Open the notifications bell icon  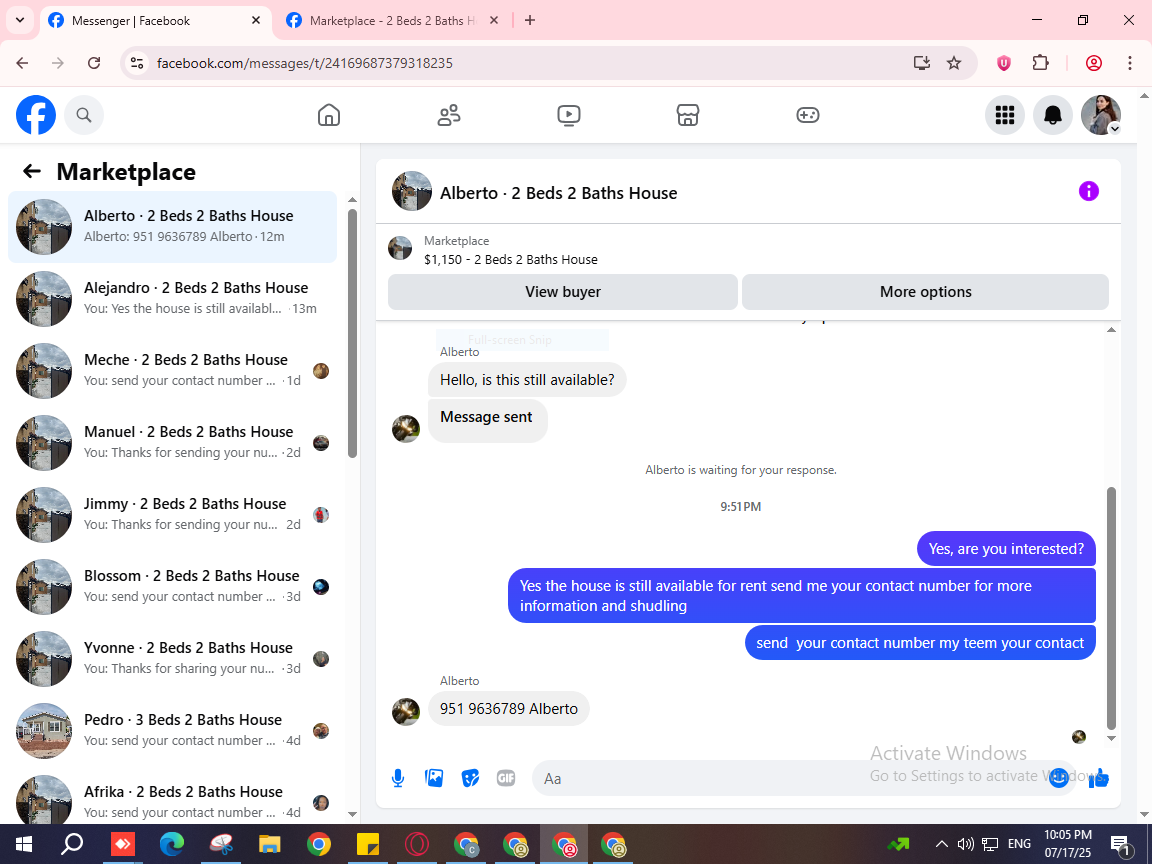click(1053, 115)
